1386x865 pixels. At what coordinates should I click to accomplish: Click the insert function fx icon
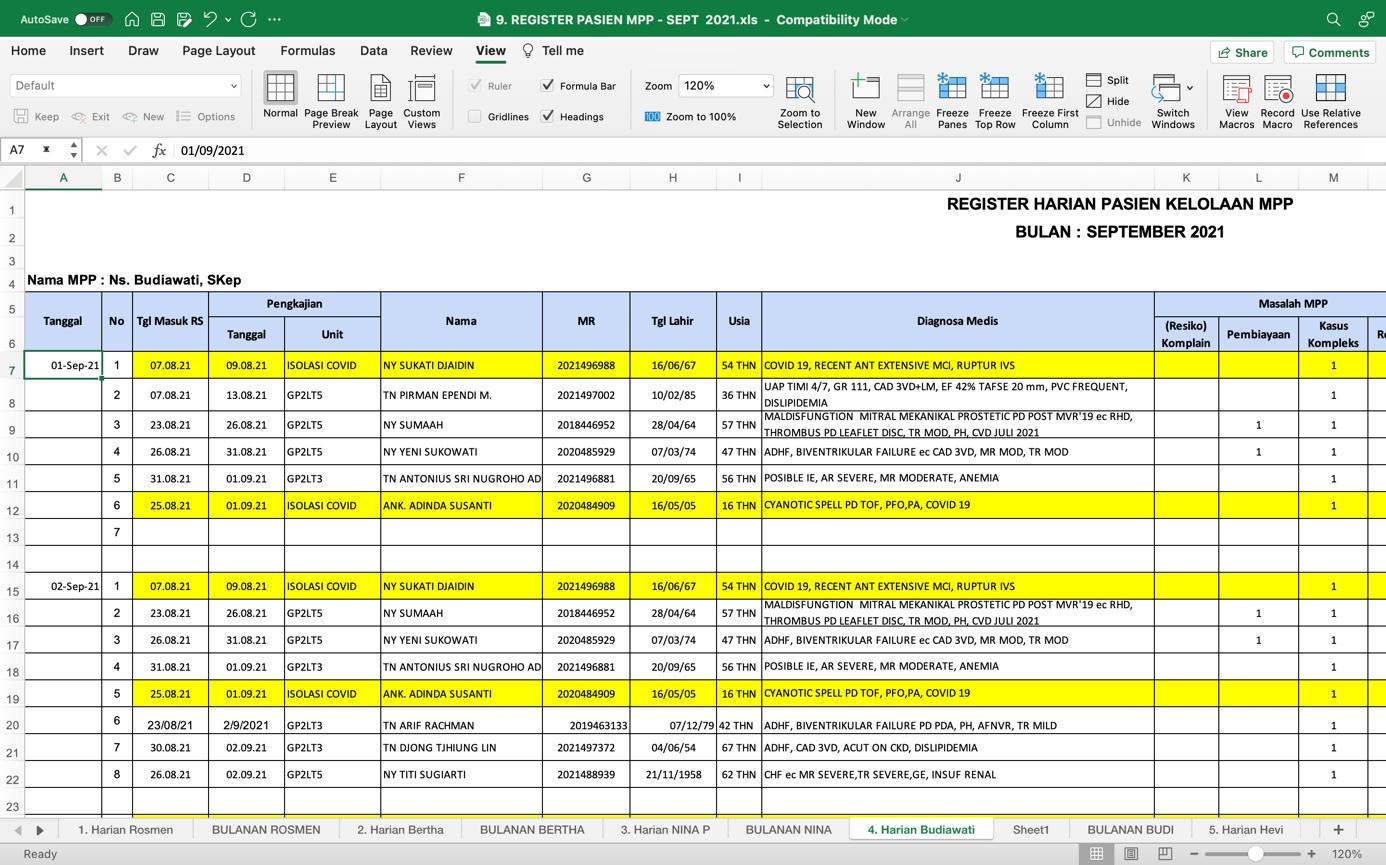pos(159,150)
